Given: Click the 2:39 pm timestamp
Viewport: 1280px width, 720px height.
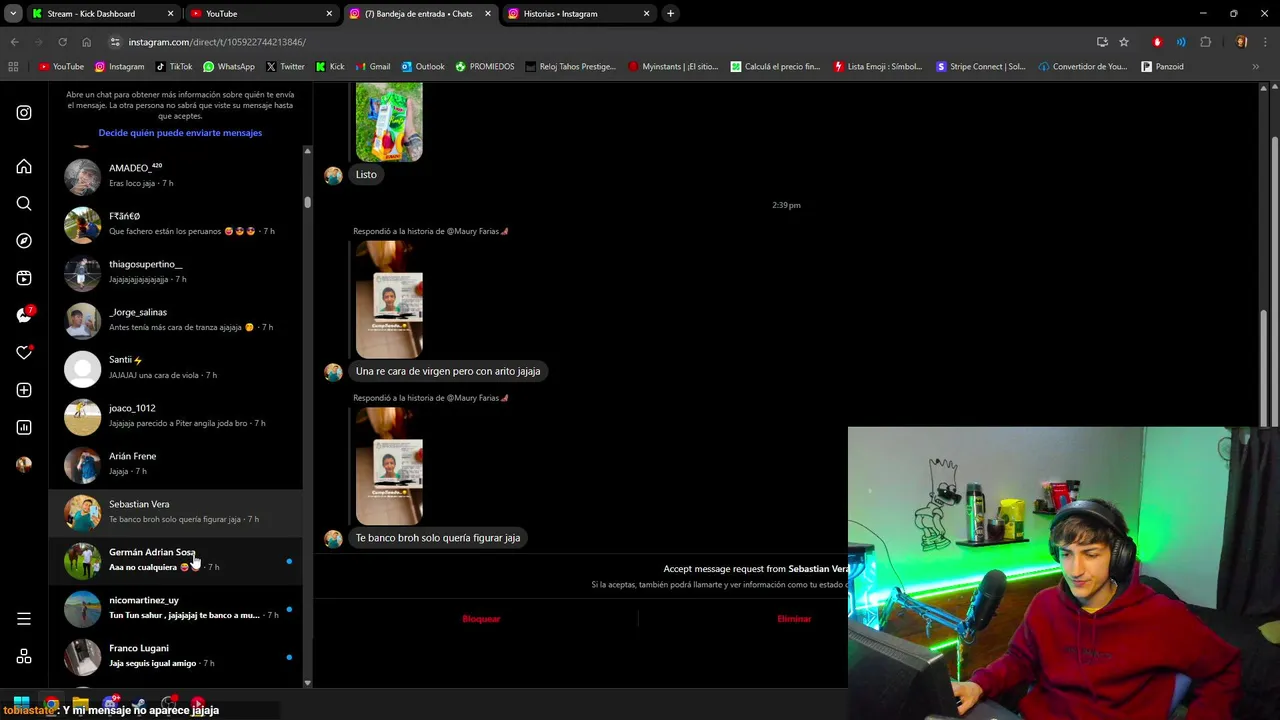Looking at the screenshot, I should tap(786, 205).
